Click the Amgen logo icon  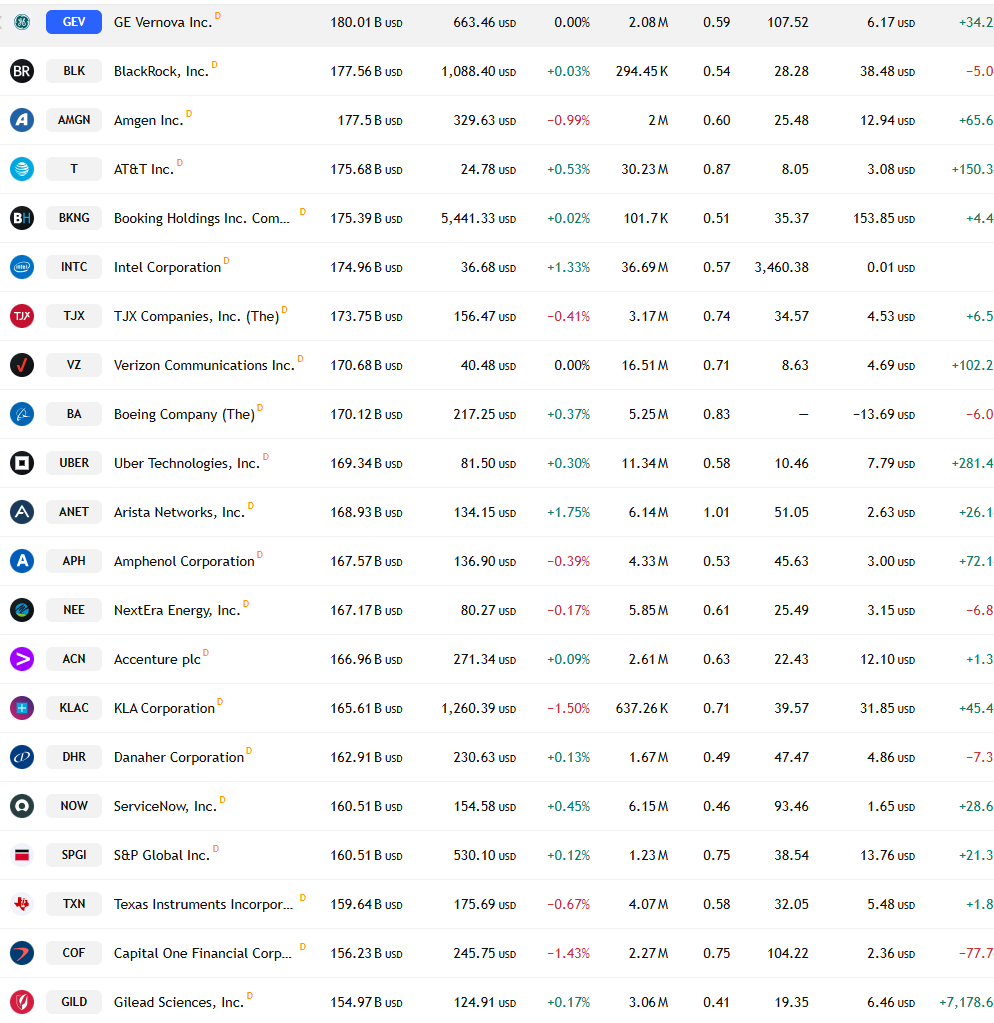(22, 120)
